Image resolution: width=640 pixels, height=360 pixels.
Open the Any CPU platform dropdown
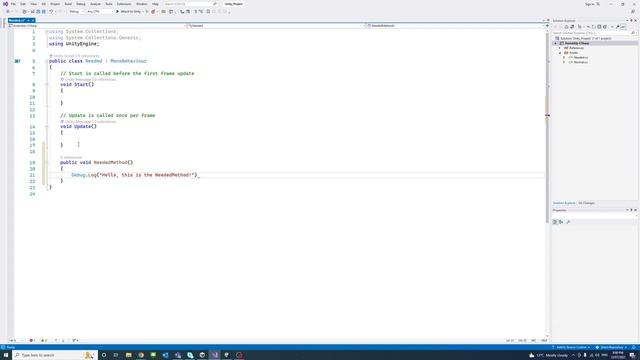tap(99, 11)
